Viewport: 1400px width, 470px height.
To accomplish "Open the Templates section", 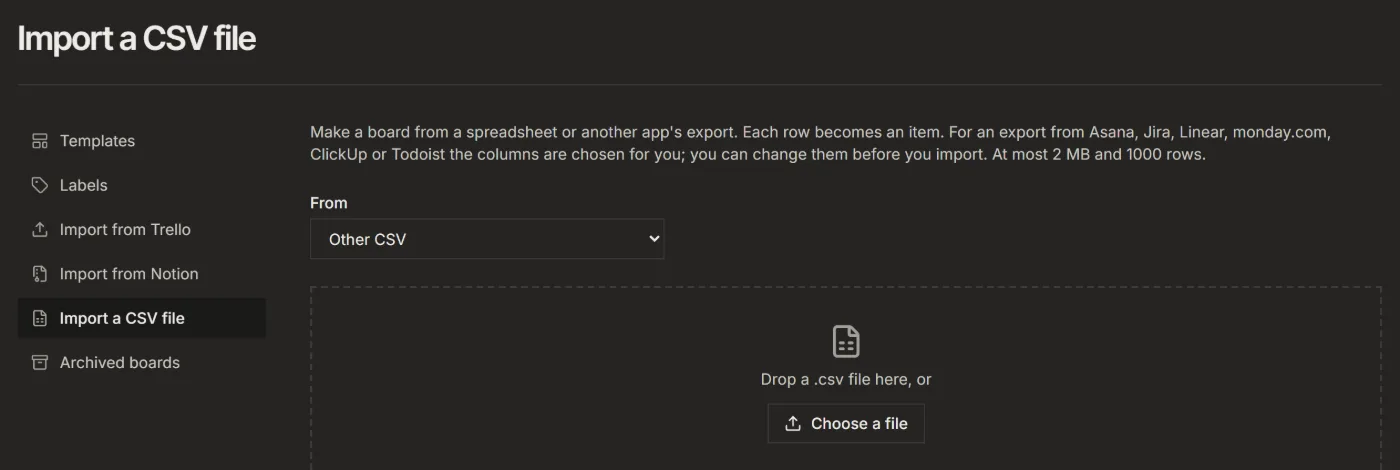I will [142, 141].
